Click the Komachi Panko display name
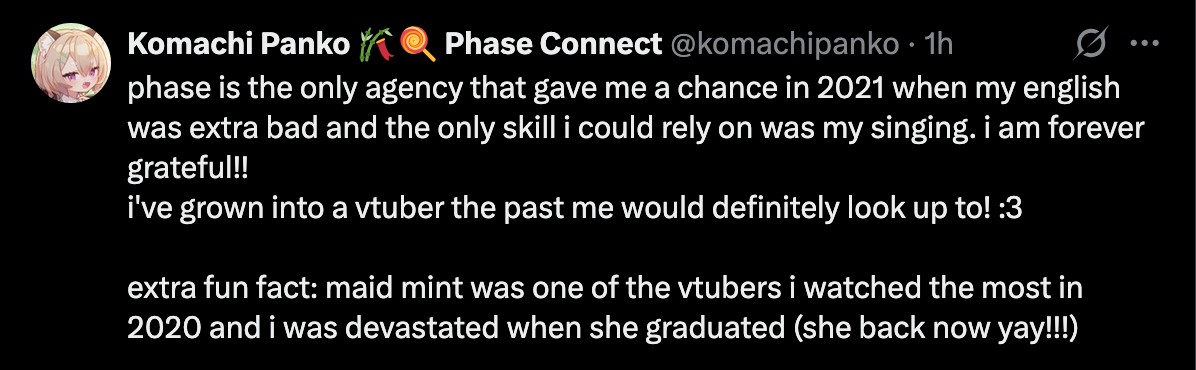Viewport: 1196px width, 370px height. click(x=239, y=45)
